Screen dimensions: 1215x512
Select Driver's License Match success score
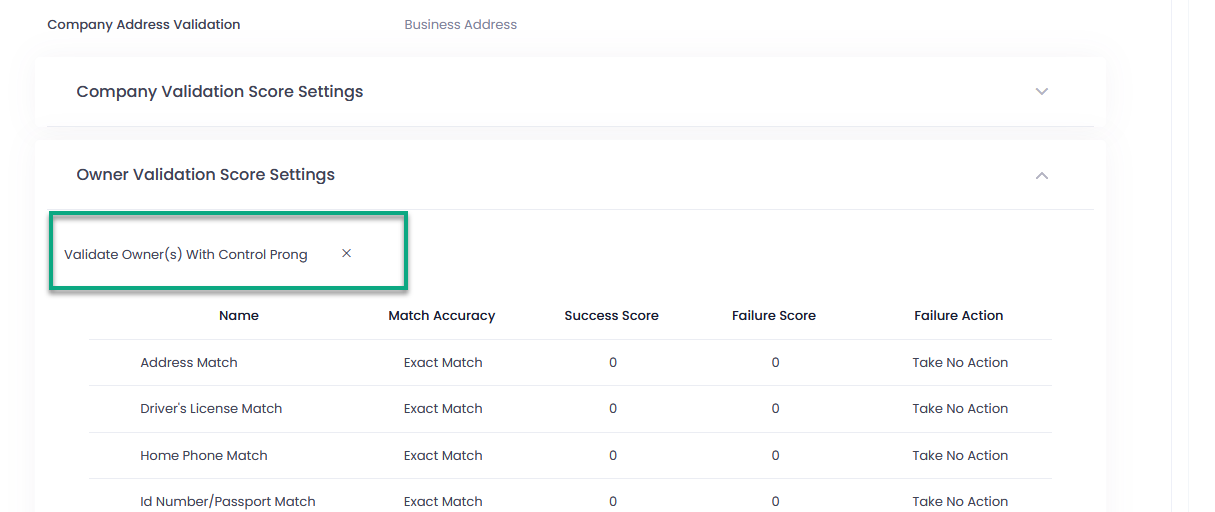[x=613, y=409]
